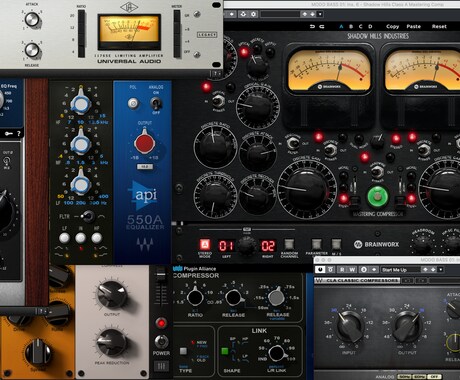Click the L/R Link knob

(x=277, y=353)
